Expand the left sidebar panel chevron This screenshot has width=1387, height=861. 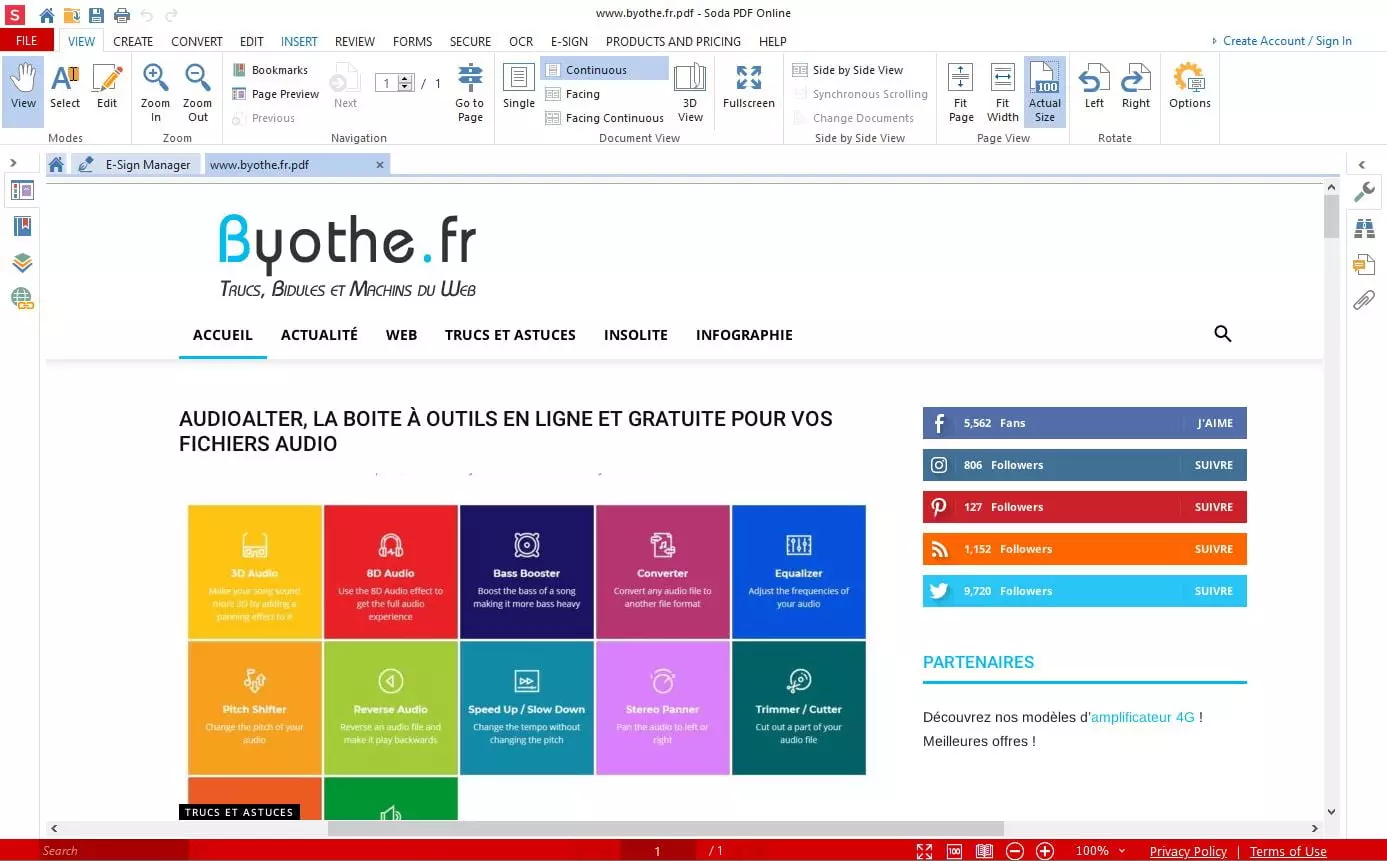click(13, 163)
